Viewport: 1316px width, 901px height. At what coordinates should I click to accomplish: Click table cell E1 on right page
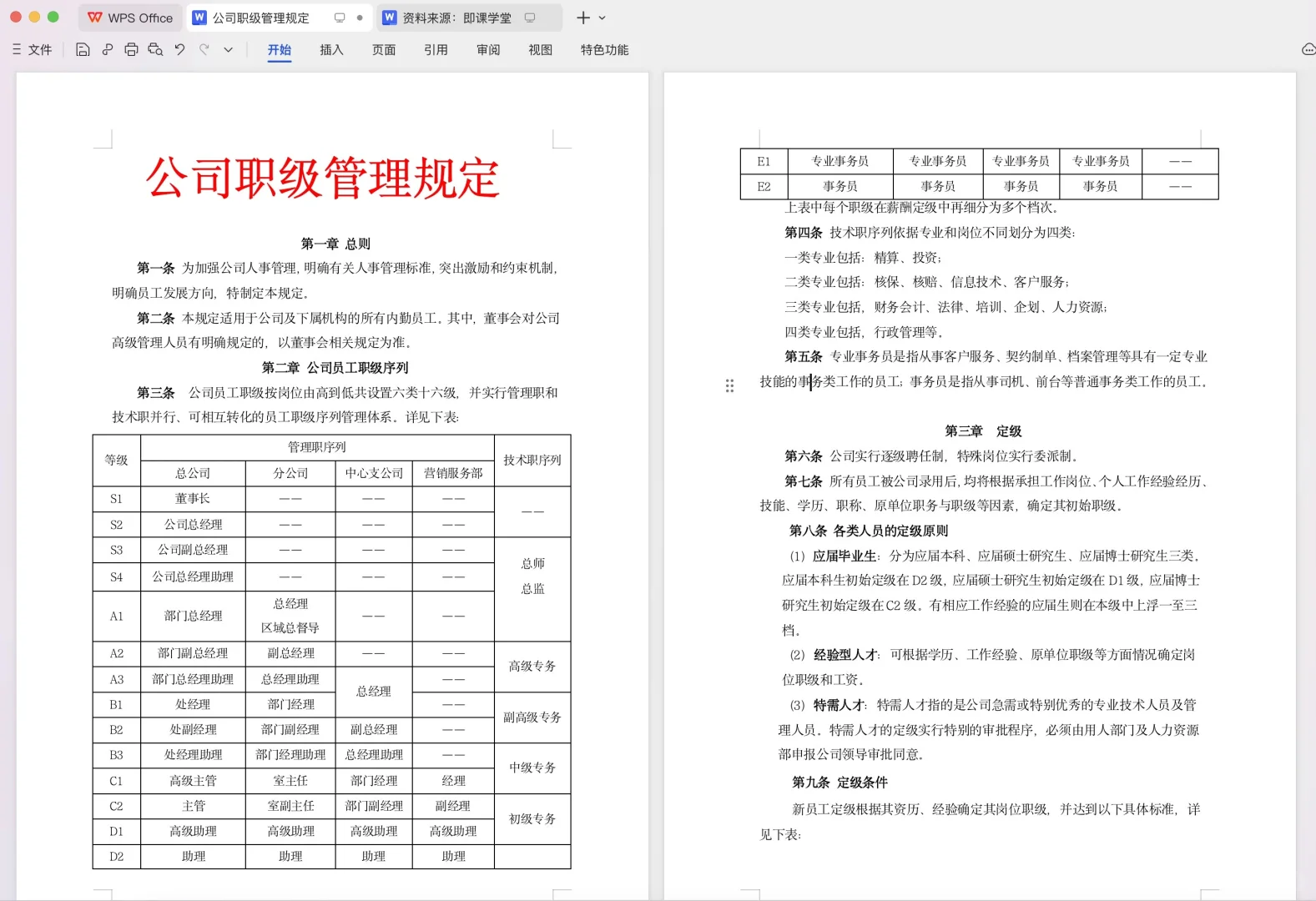764,162
